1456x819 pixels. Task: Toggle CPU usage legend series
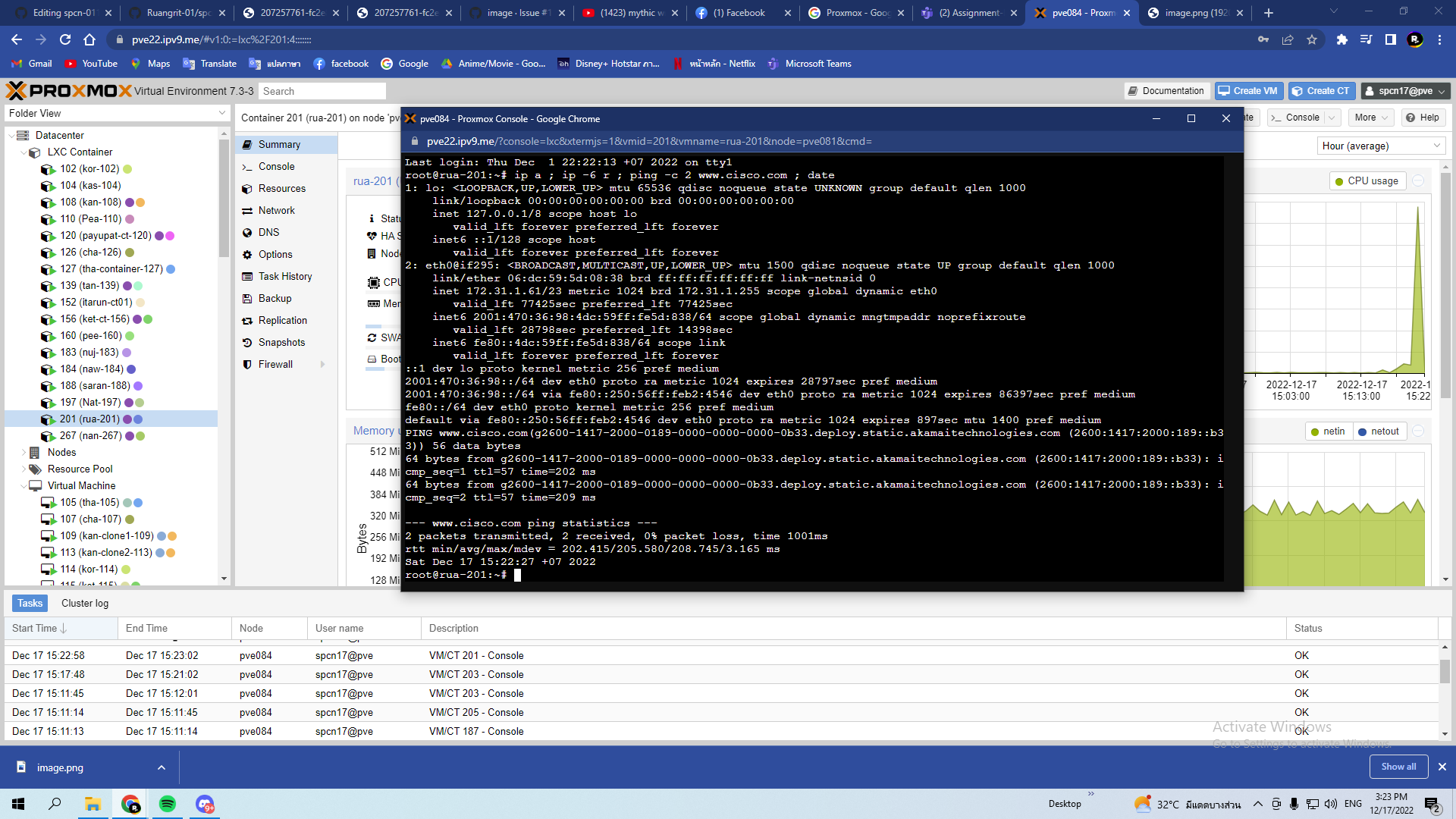click(x=1367, y=181)
